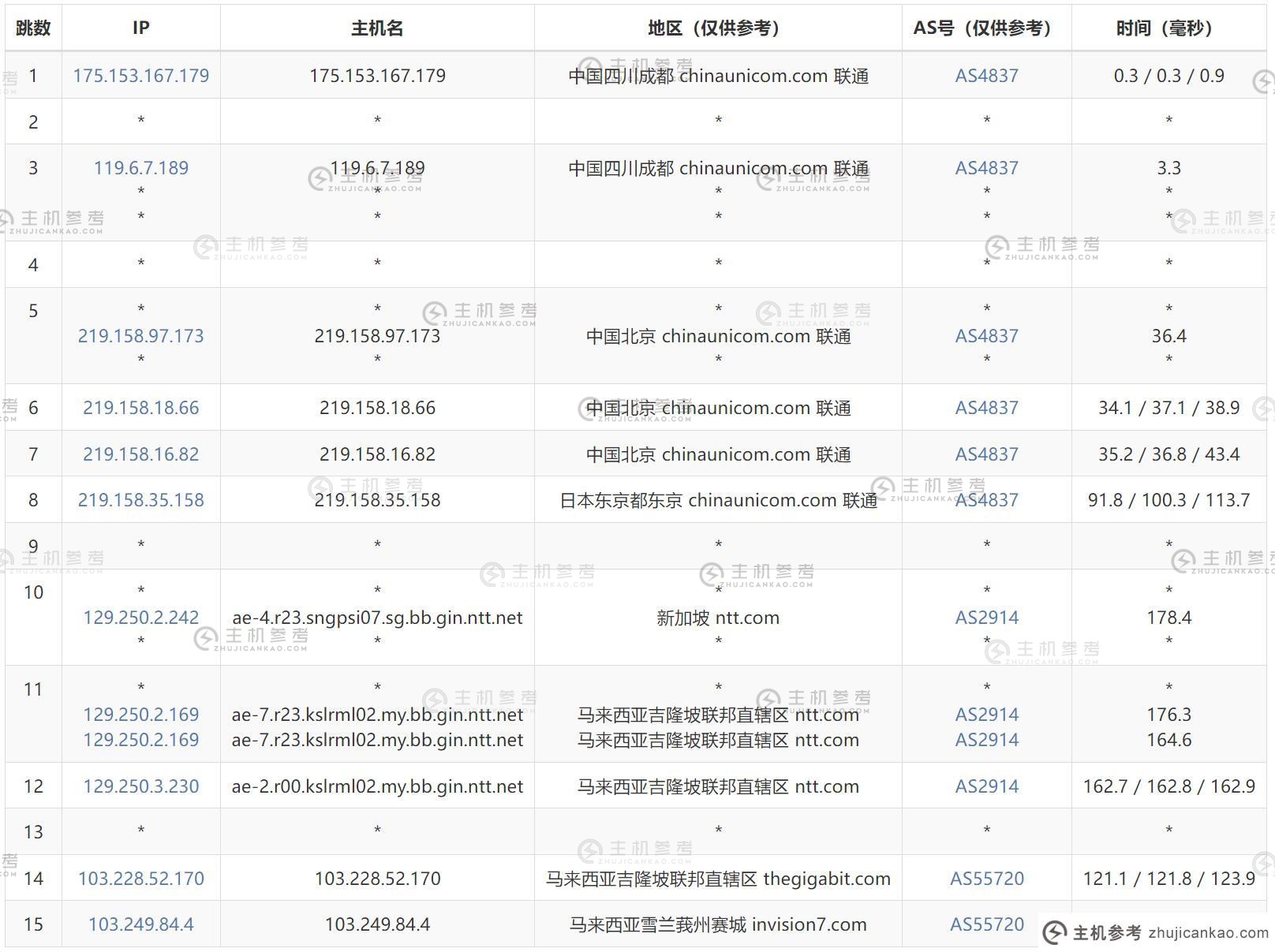Select hop number 13 cell

(33, 832)
